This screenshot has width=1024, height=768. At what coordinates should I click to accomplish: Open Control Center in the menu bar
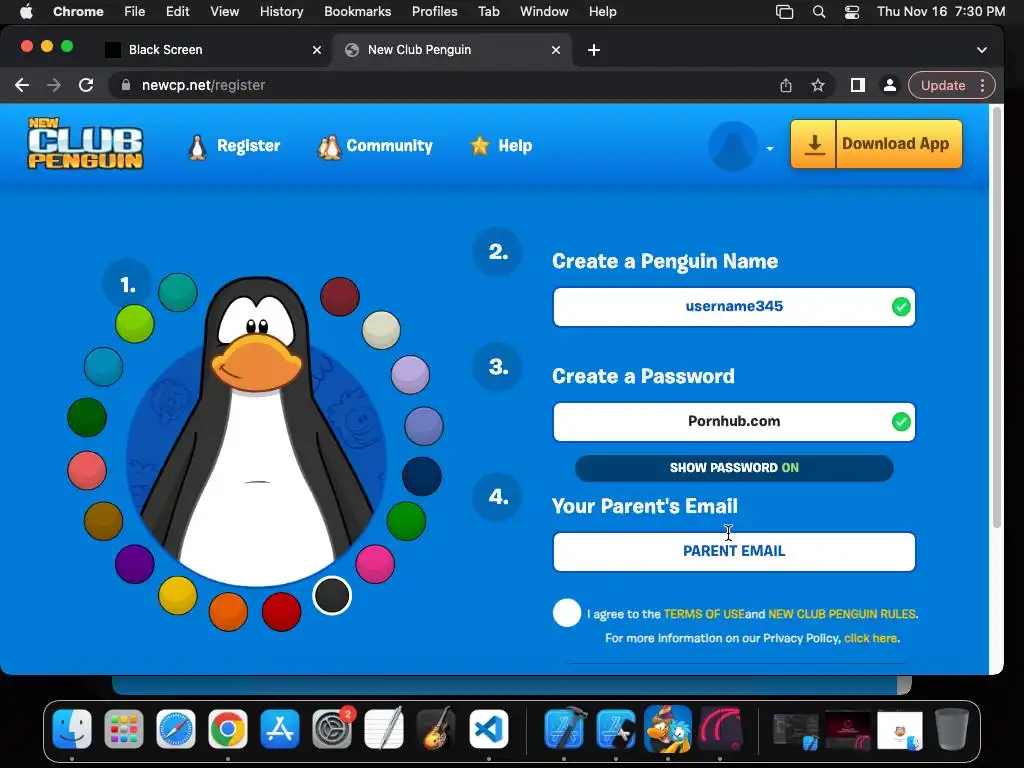[852, 12]
